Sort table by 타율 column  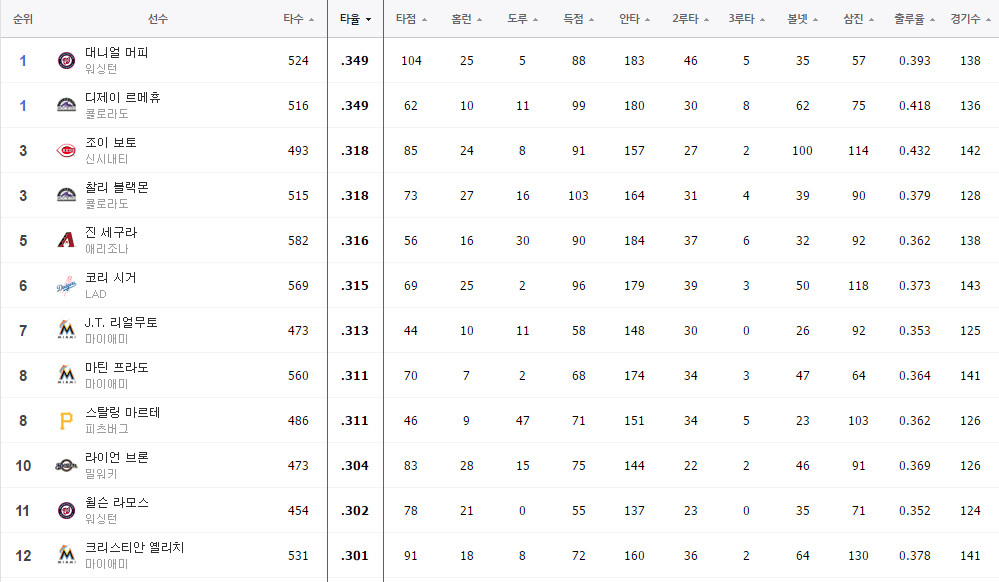pyautogui.click(x=355, y=19)
